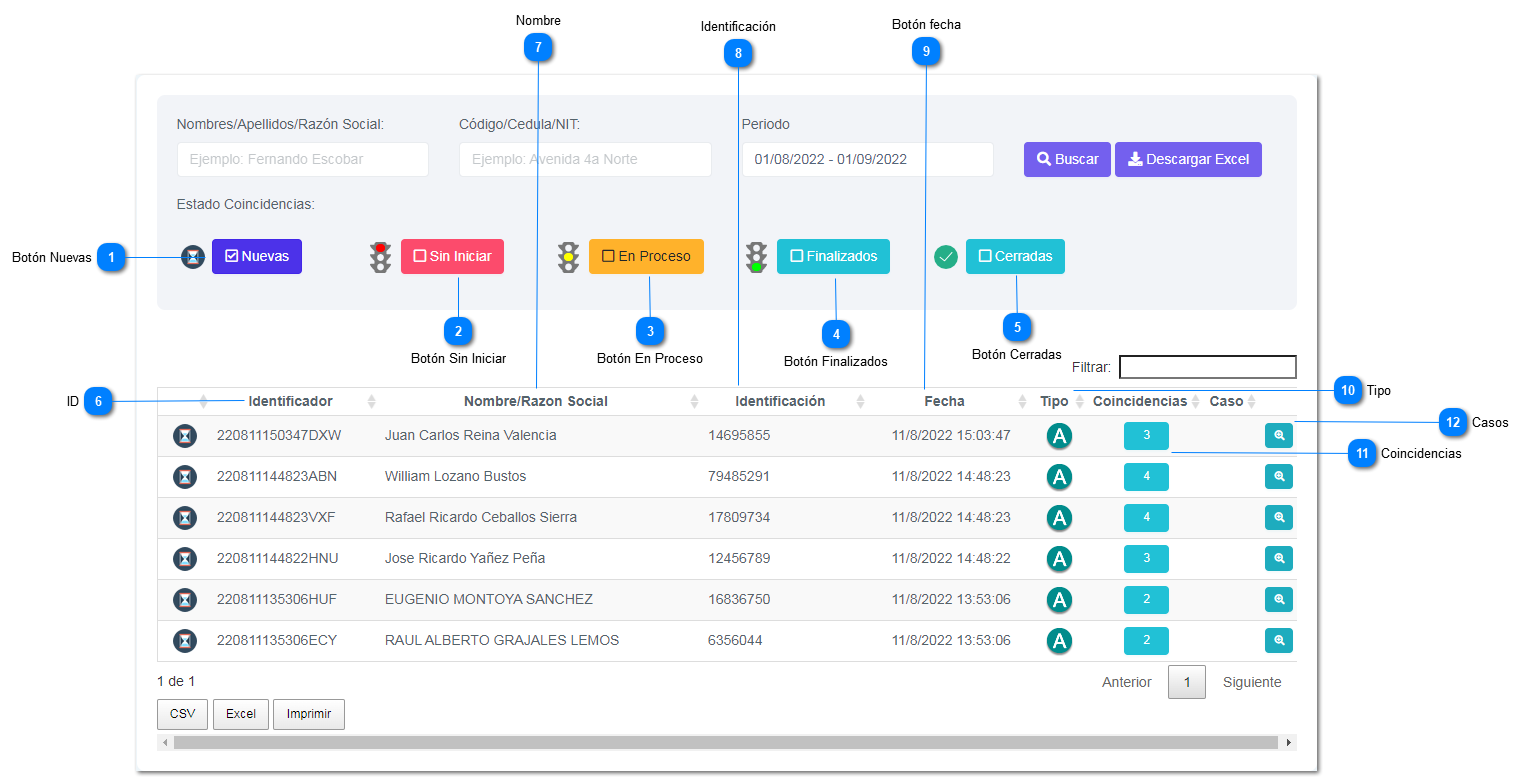This screenshot has width=1525, height=780.
Task: Download results with Descargar Excel button
Action: point(1187,160)
